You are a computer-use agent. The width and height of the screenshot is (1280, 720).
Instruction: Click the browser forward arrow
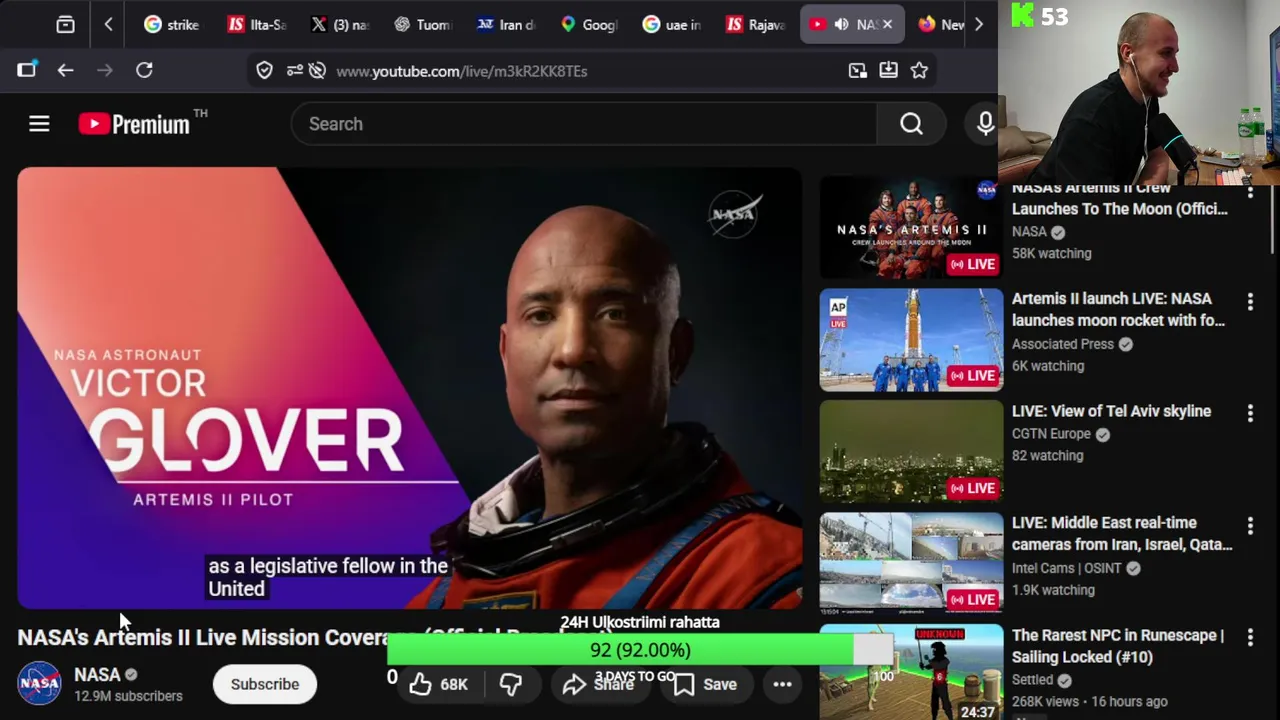point(105,70)
